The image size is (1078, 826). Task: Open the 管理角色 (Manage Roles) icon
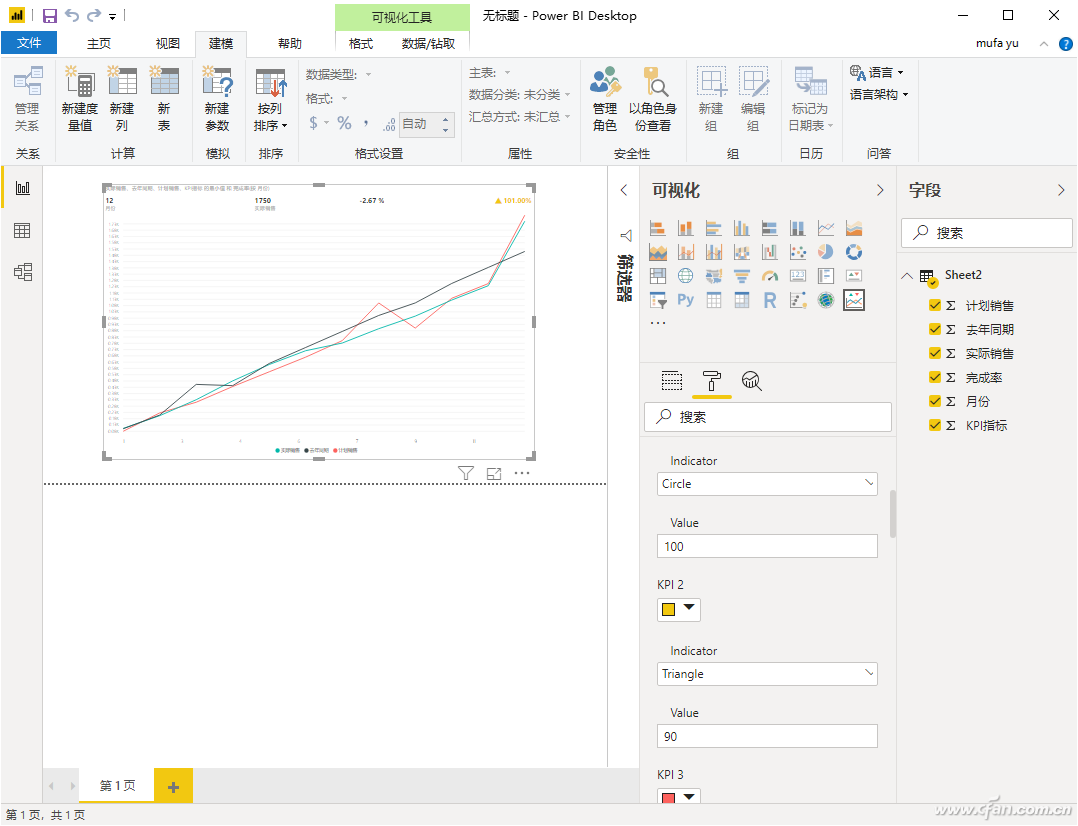[604, 82]
